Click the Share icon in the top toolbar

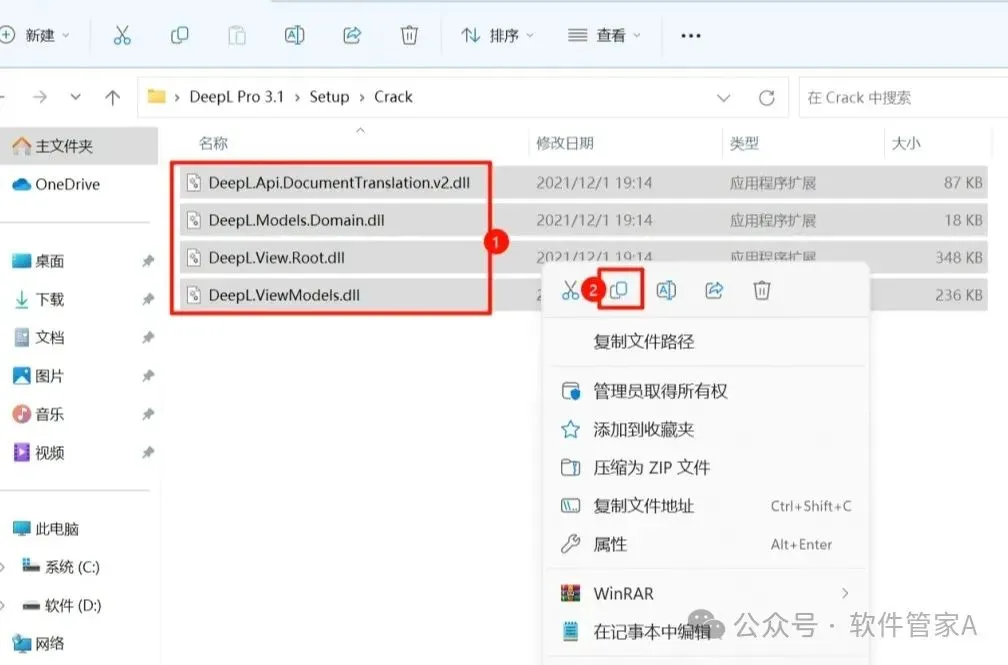352,35
